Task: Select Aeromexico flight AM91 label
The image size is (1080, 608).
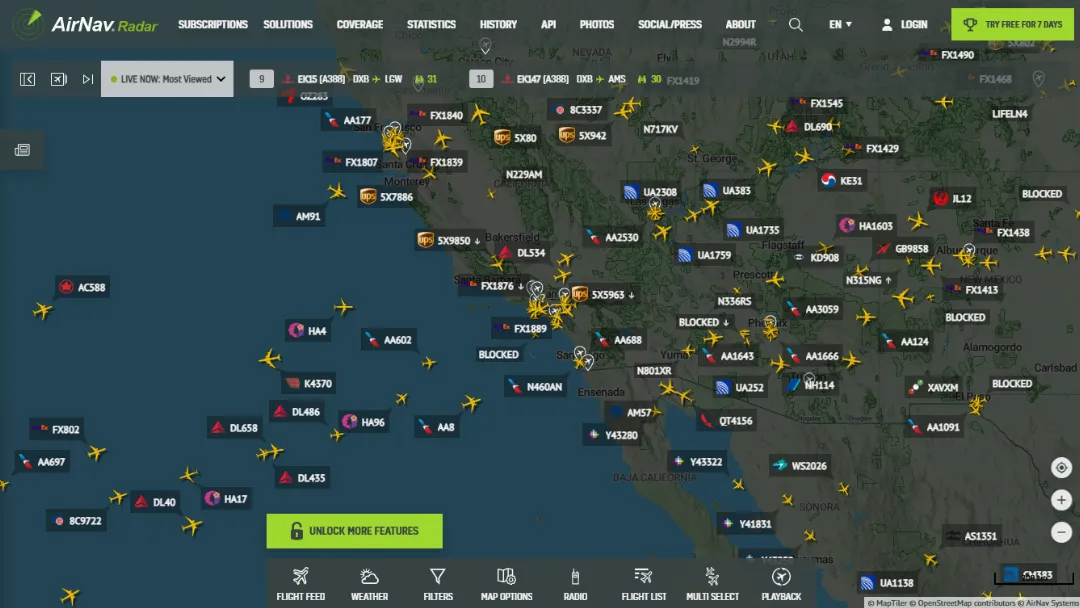Action: pyautogui.click(x=299, y=216)
